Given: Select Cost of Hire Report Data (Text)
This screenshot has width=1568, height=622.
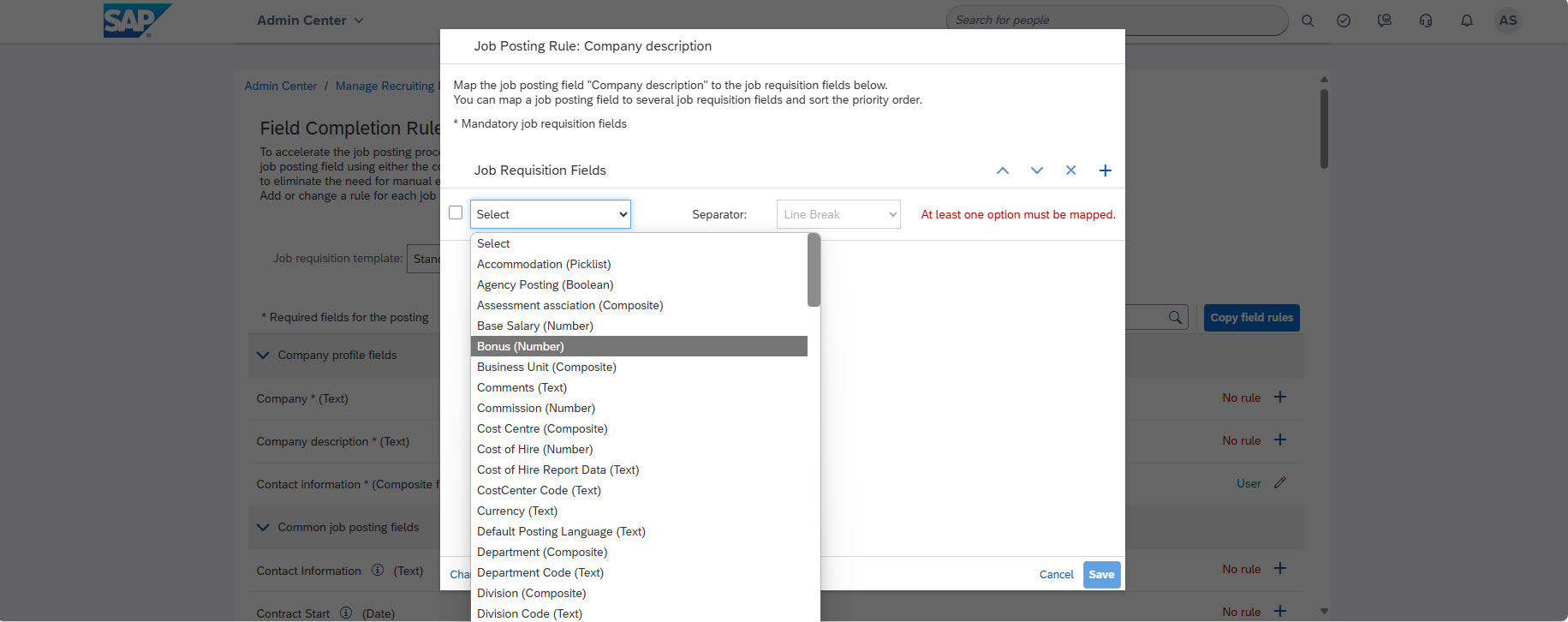Looking at the screenshot, I should (x=639, y=469).
